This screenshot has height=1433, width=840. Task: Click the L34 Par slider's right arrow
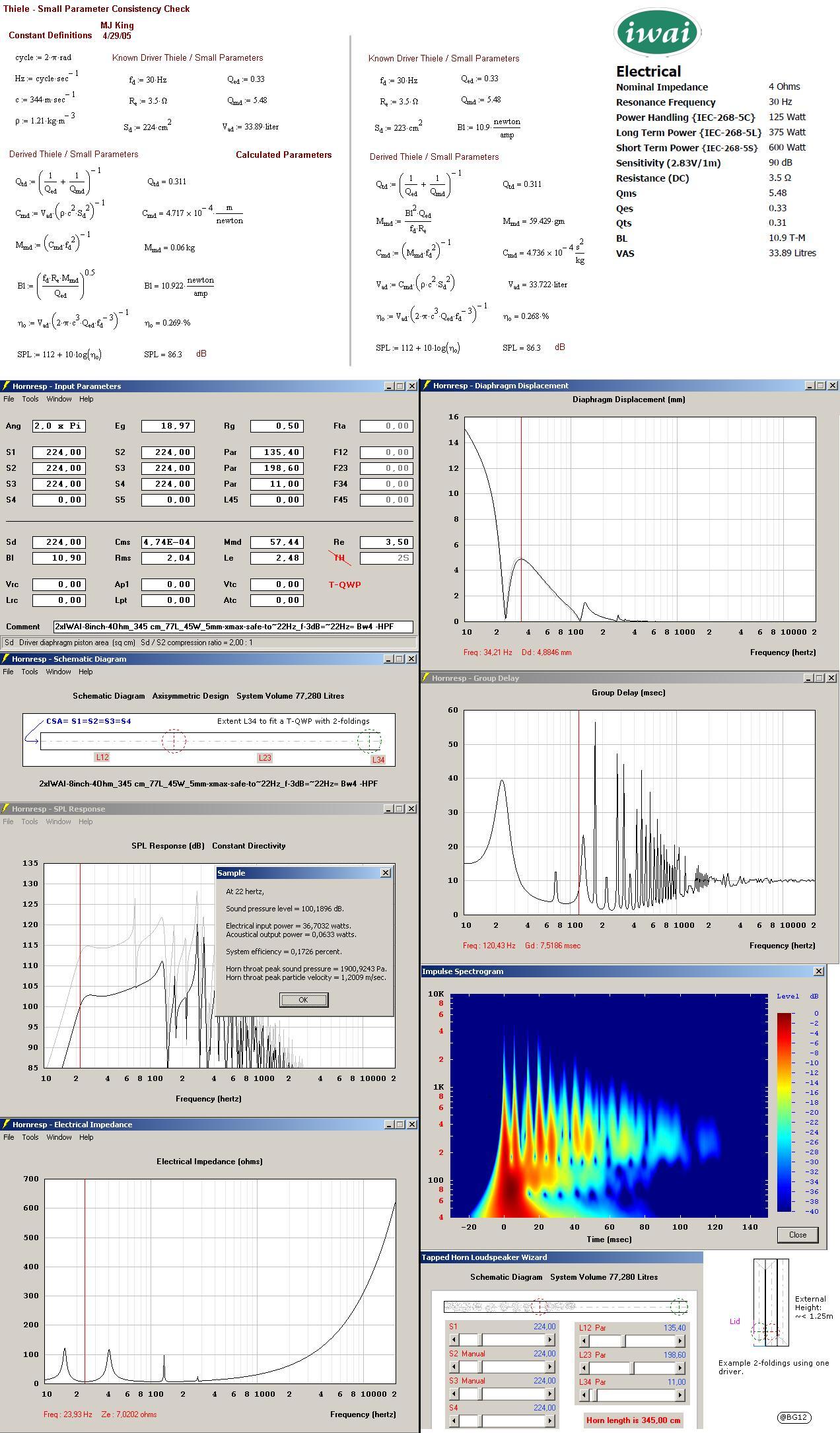[680, 1395]
